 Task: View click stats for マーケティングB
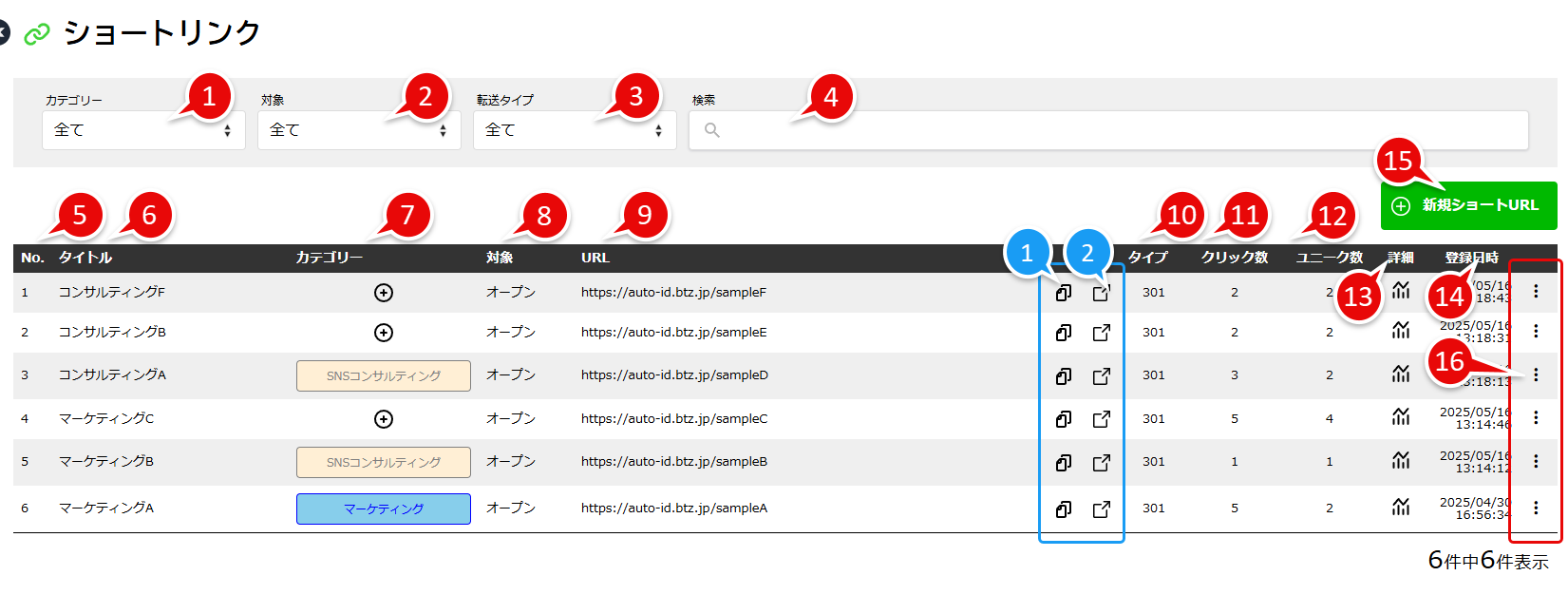click(1401, 460)
